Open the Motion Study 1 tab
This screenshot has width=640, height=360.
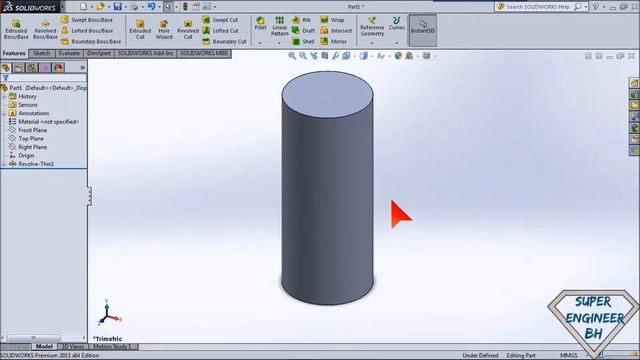click(113, 347)
